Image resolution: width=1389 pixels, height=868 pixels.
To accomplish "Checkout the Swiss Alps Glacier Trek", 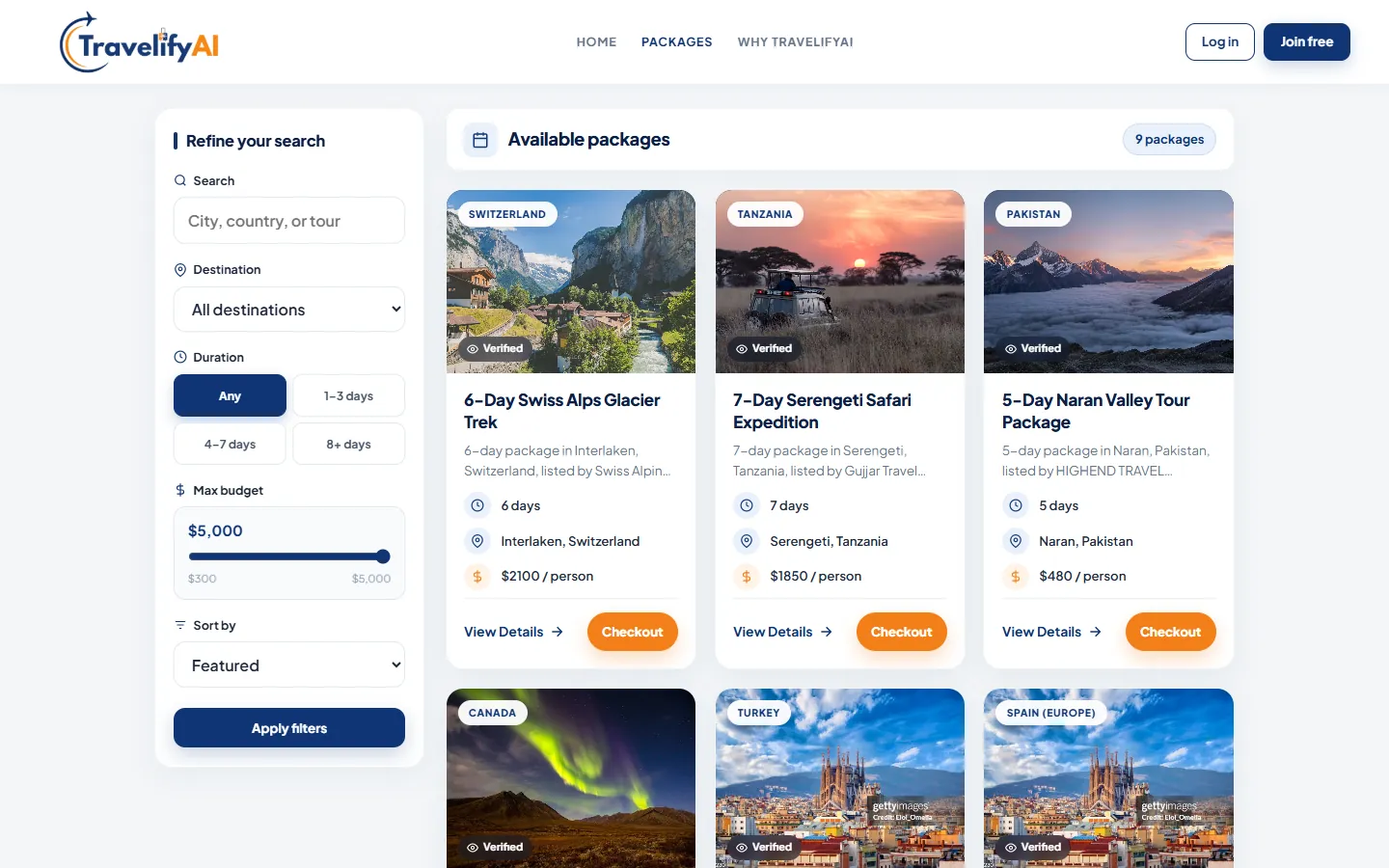I will point(633,632).
